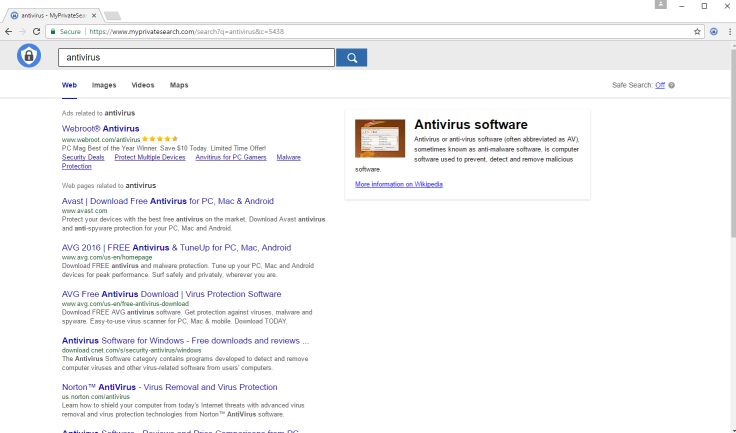Switch to Videos search tab
Image resolution: width=736 pixels, height=433 pixels.
pyautogui.click(x=143, y=85)
